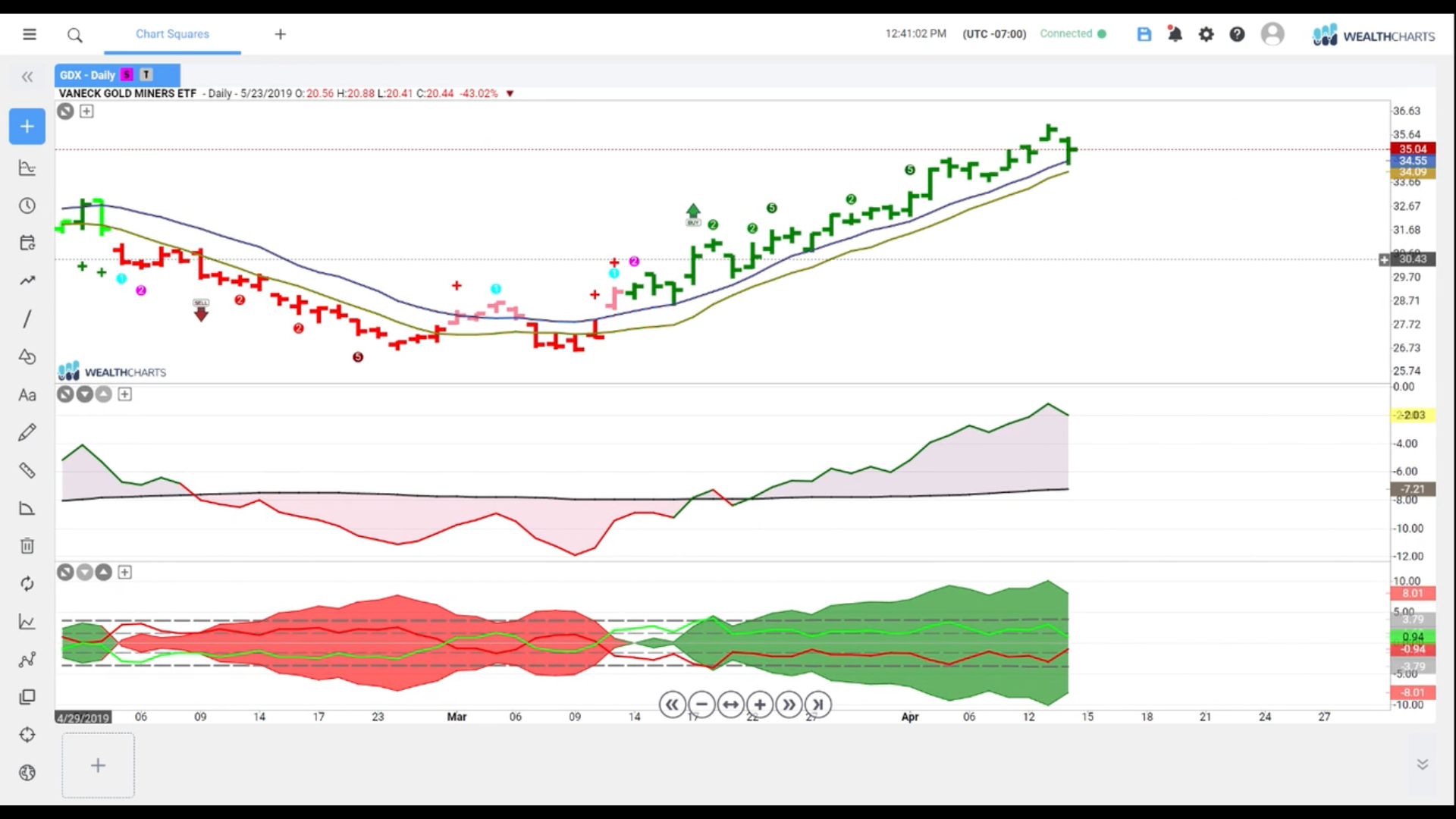Toggle the crosshair cursor icon
The image size is (1456, 819).
click(x=27, y=735)
